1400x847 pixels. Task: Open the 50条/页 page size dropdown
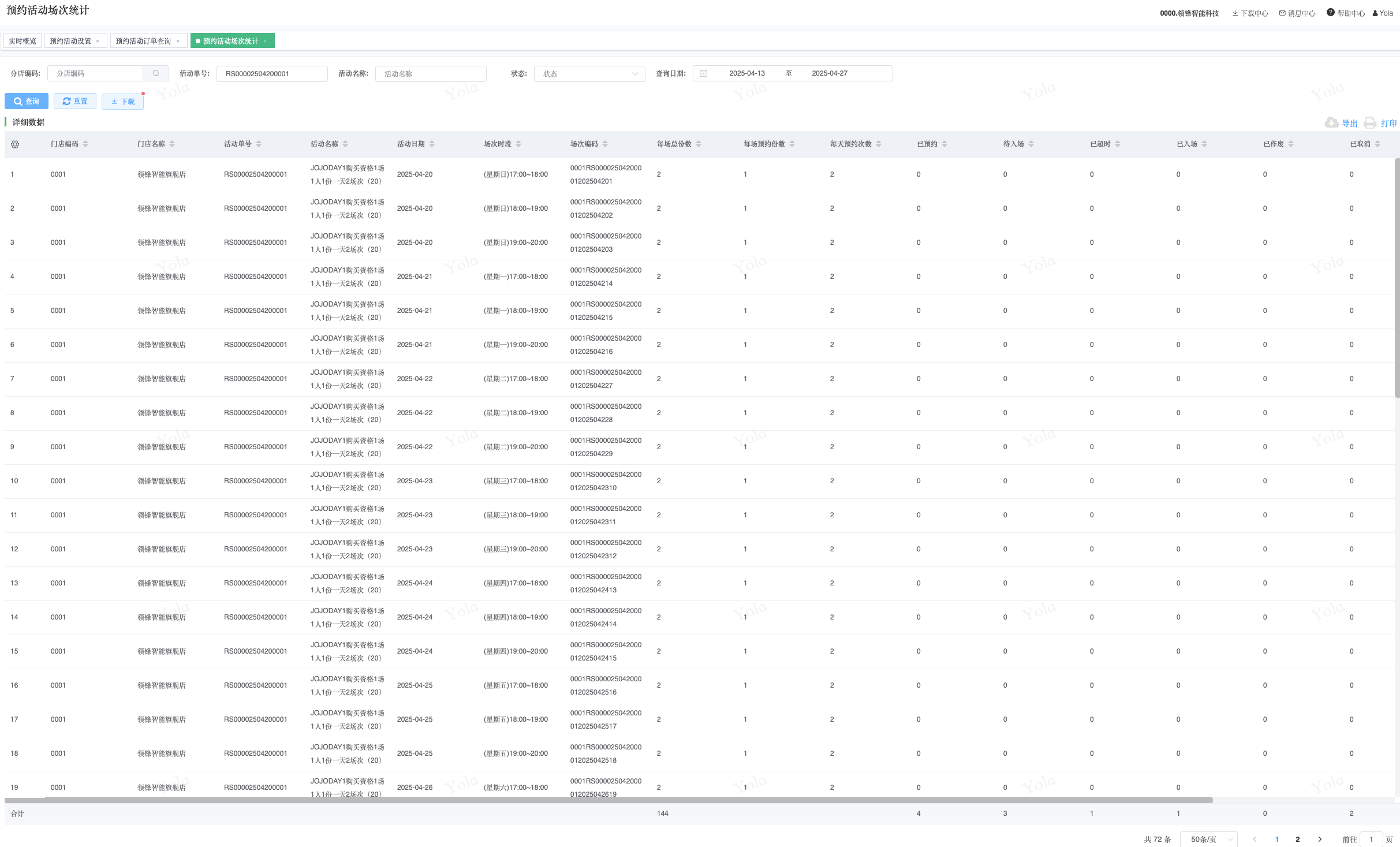click(x=1208, y=839)
